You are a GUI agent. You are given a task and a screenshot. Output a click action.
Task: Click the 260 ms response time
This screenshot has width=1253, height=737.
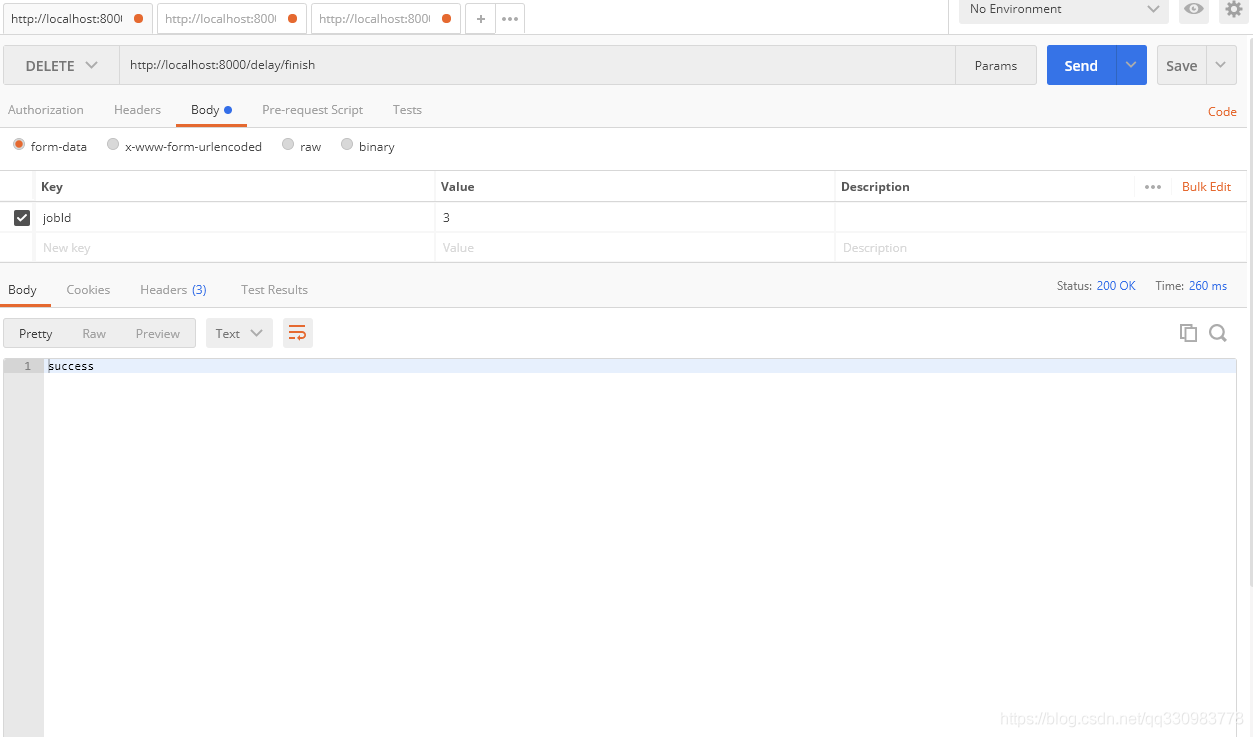tap(1208, 285)
